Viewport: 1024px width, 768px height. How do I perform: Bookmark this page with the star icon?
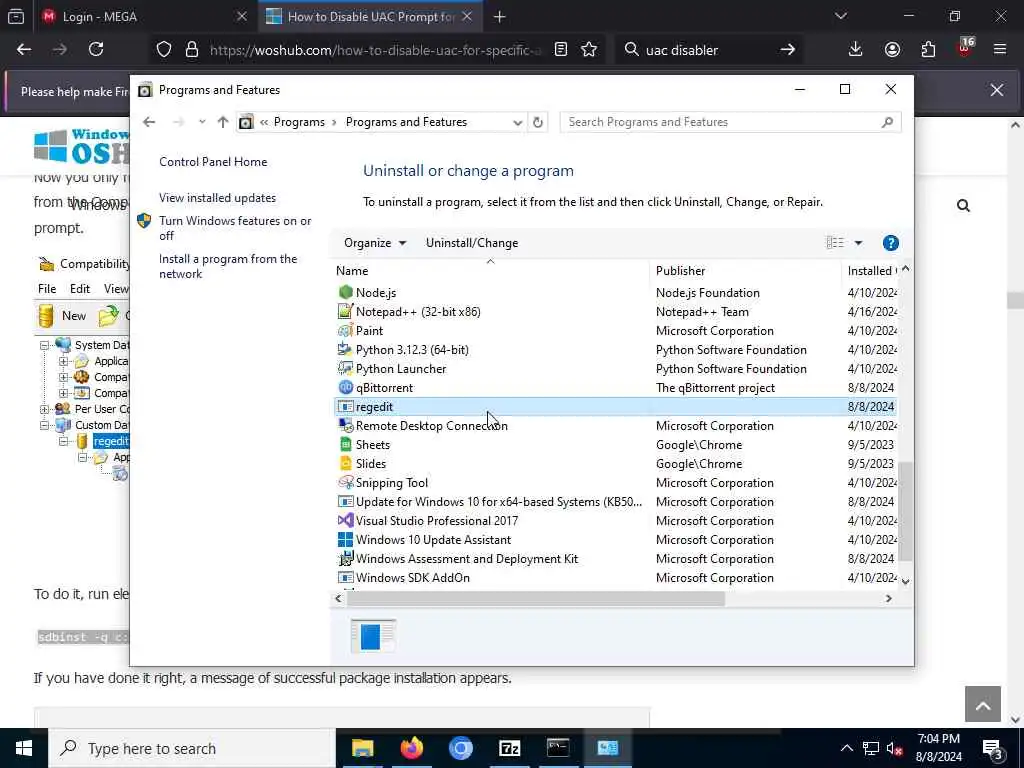click(x=589, y=50)
